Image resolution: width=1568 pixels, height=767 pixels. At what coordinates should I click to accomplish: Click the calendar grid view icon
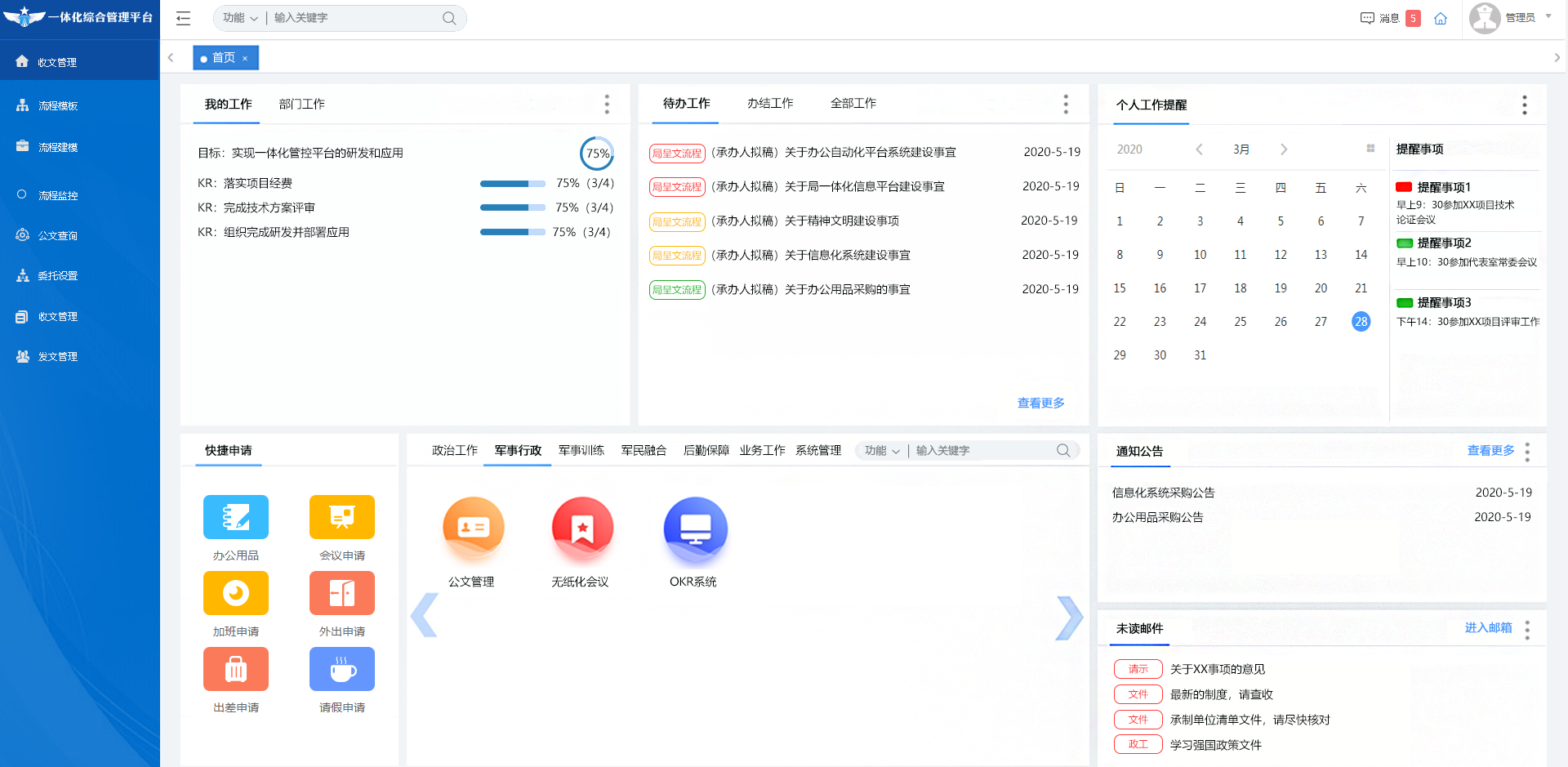coord(1370,149)
